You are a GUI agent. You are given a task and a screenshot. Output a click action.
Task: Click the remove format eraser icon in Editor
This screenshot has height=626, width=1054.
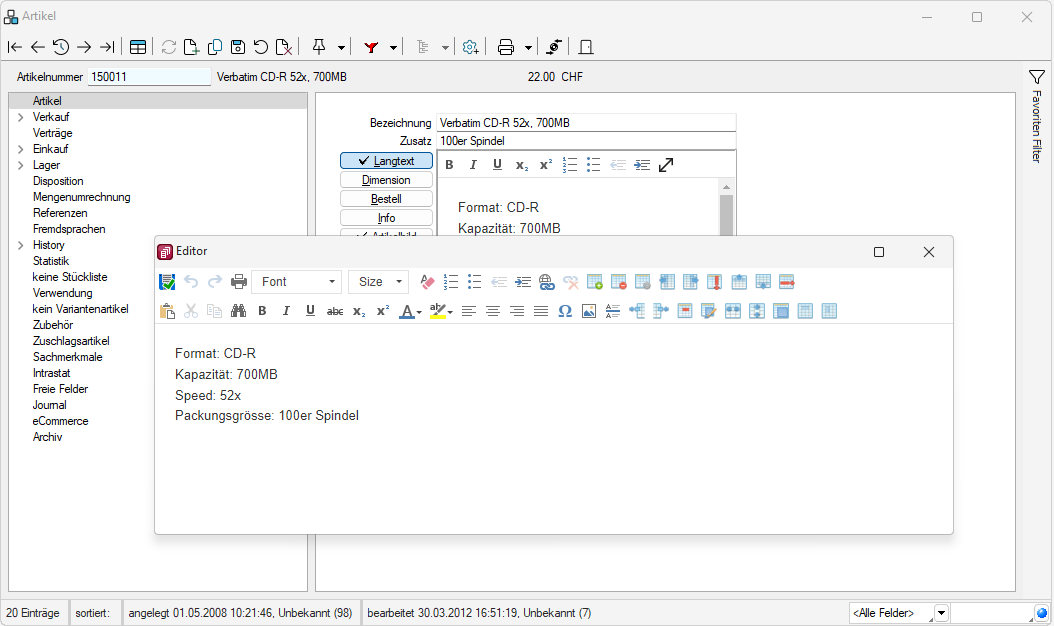(427, 282)
